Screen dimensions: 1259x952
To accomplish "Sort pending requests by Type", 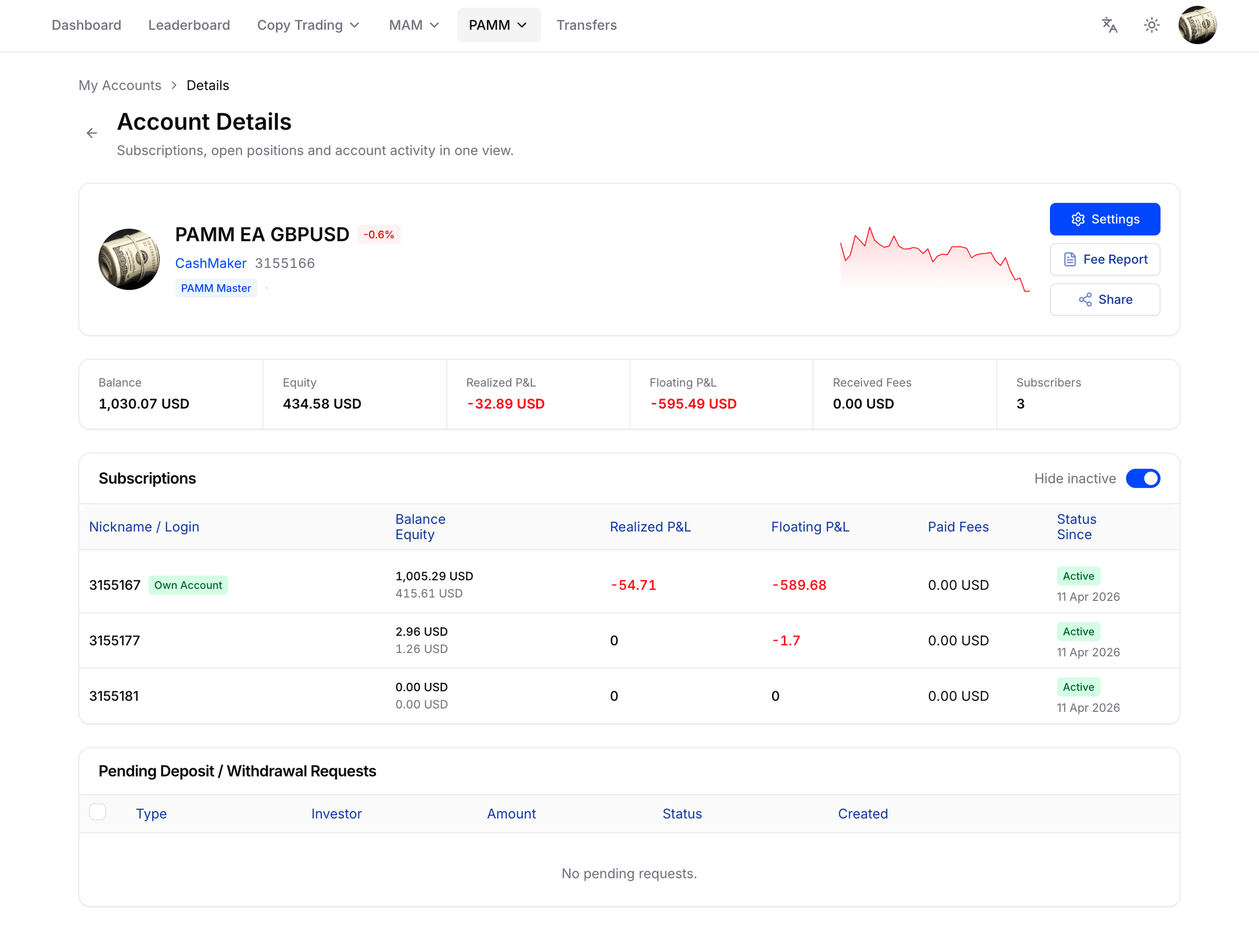I will point(151,814).
